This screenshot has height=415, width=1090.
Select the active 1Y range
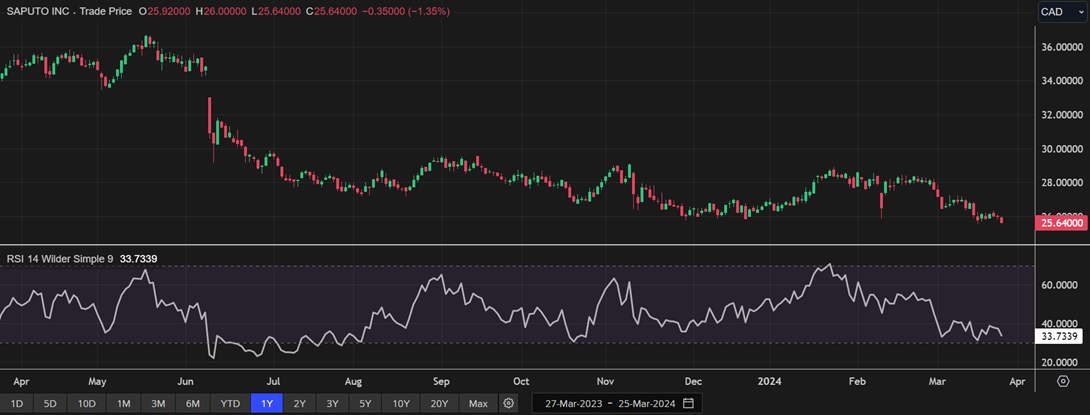tap(267, 403)
